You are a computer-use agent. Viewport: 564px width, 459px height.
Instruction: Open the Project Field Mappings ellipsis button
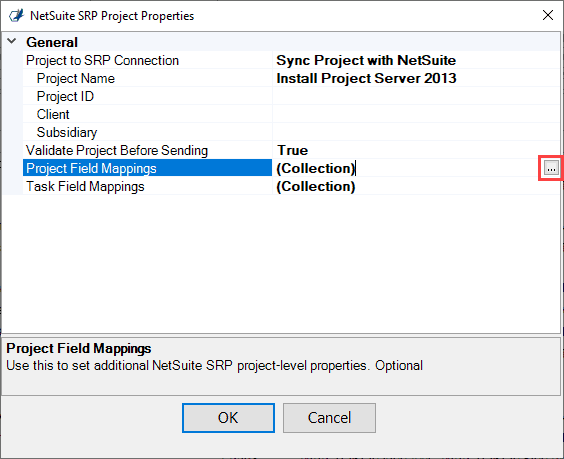tap(551, 168)
